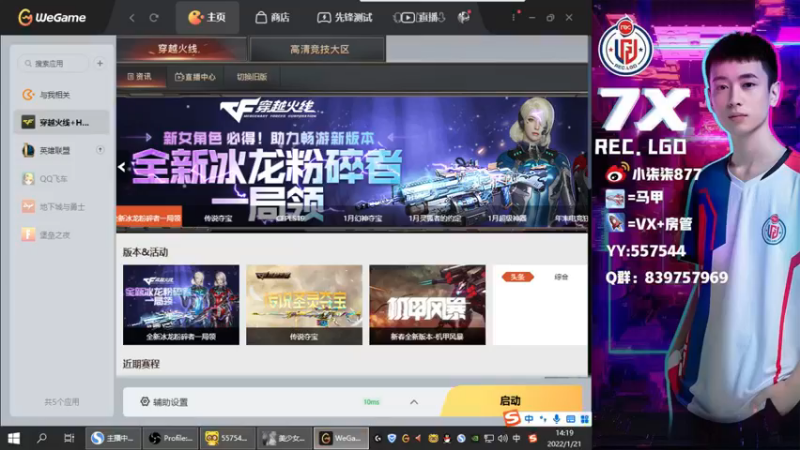Click the plus button beside search
This screenshot has height=450, width=800.
100,63
